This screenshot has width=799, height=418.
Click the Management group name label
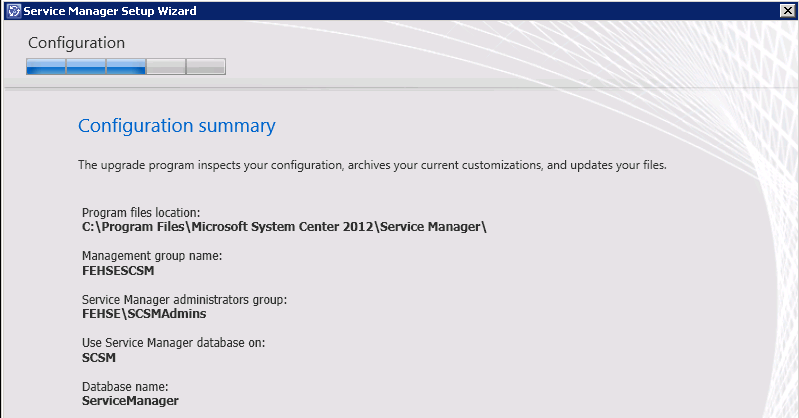[x=152, y=256]
